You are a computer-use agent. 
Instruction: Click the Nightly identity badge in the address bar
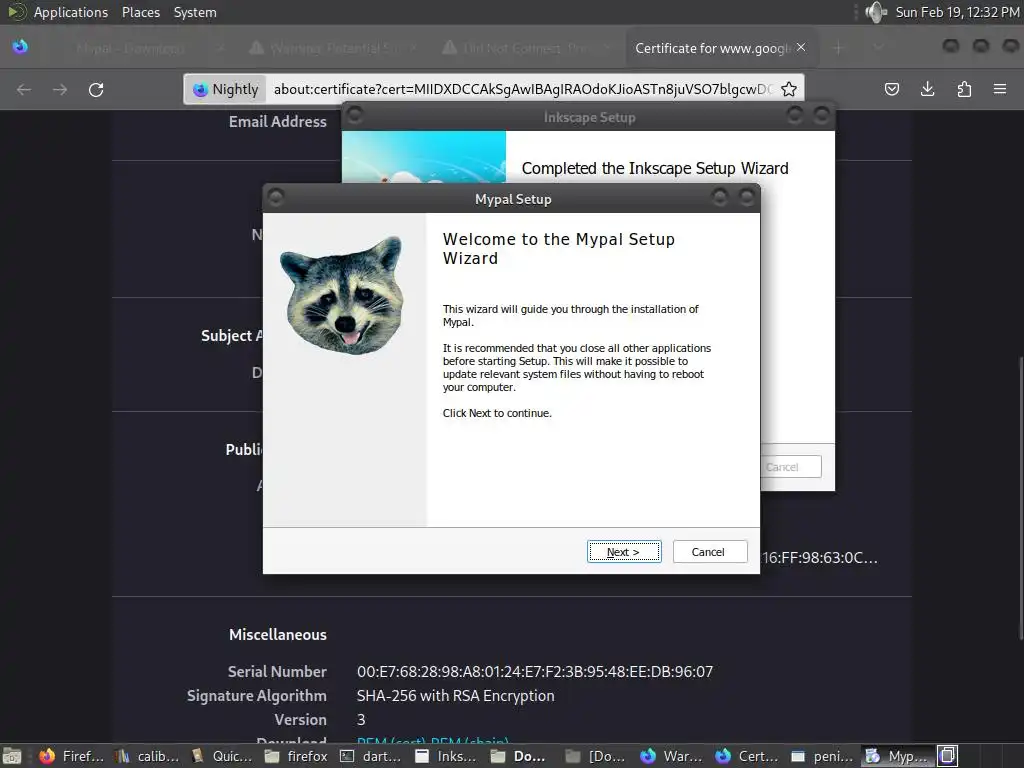click(x=226, y=89)
